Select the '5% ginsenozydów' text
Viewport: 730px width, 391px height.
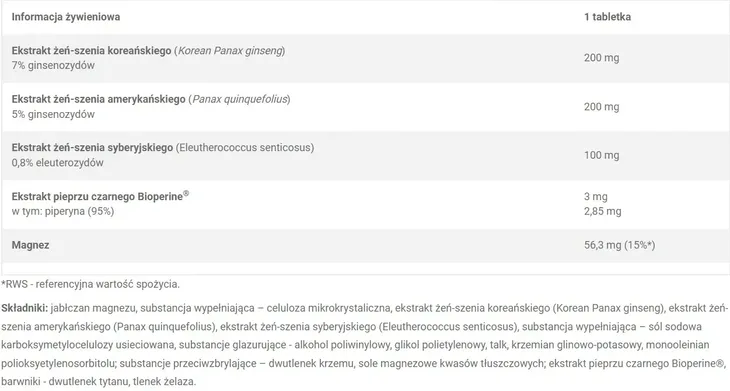(53, 114)
